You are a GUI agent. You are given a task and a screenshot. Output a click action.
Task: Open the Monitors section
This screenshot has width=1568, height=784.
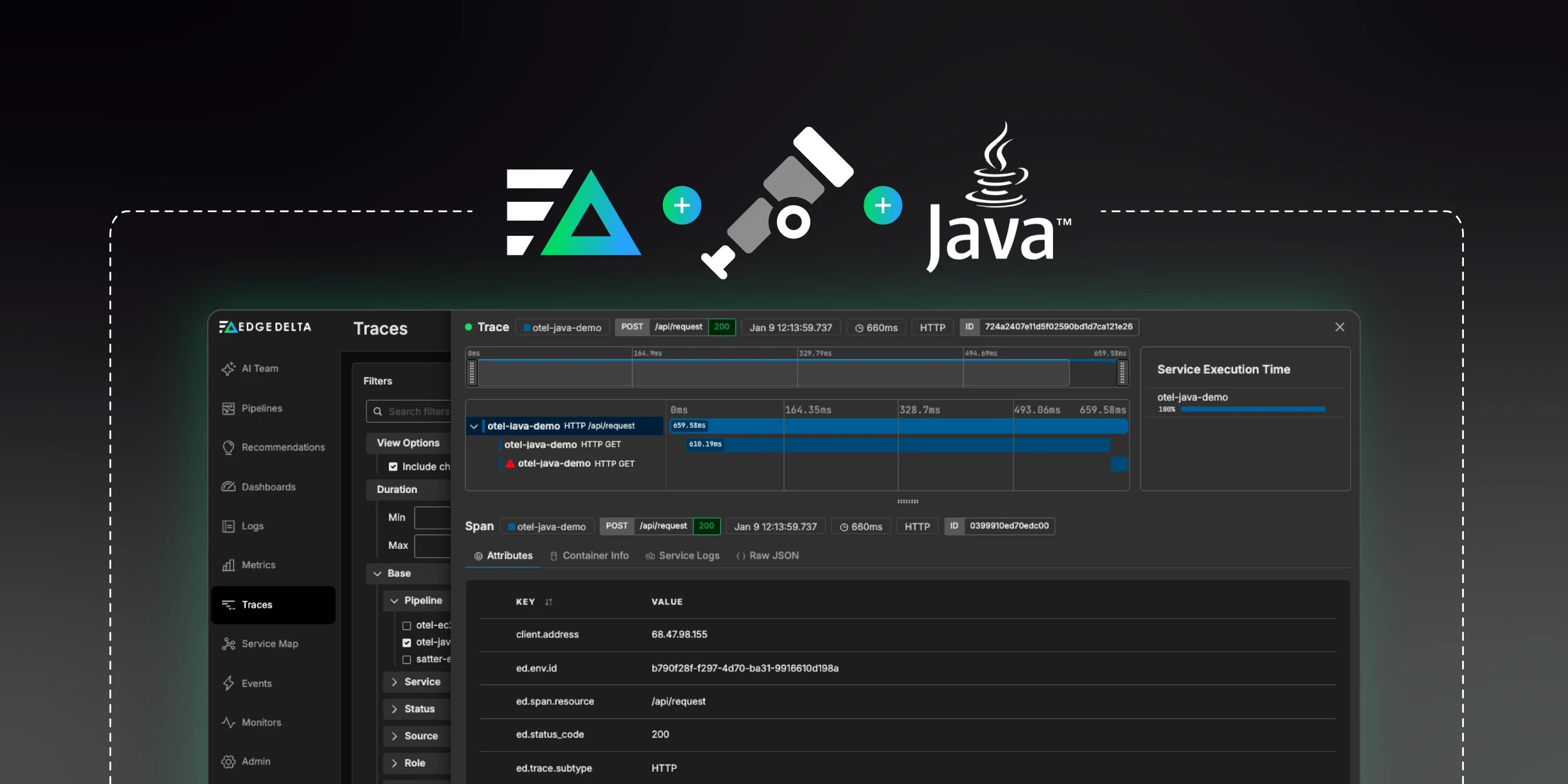(260, 722)
